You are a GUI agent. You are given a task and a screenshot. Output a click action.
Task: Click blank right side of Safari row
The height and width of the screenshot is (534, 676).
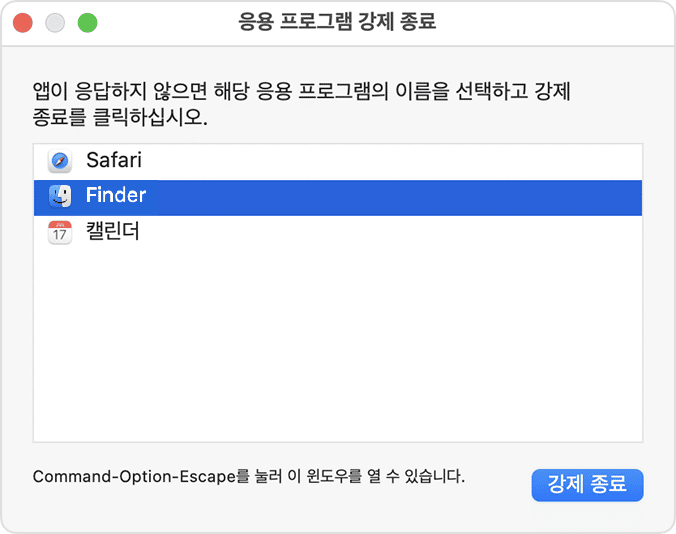[450, 160]
